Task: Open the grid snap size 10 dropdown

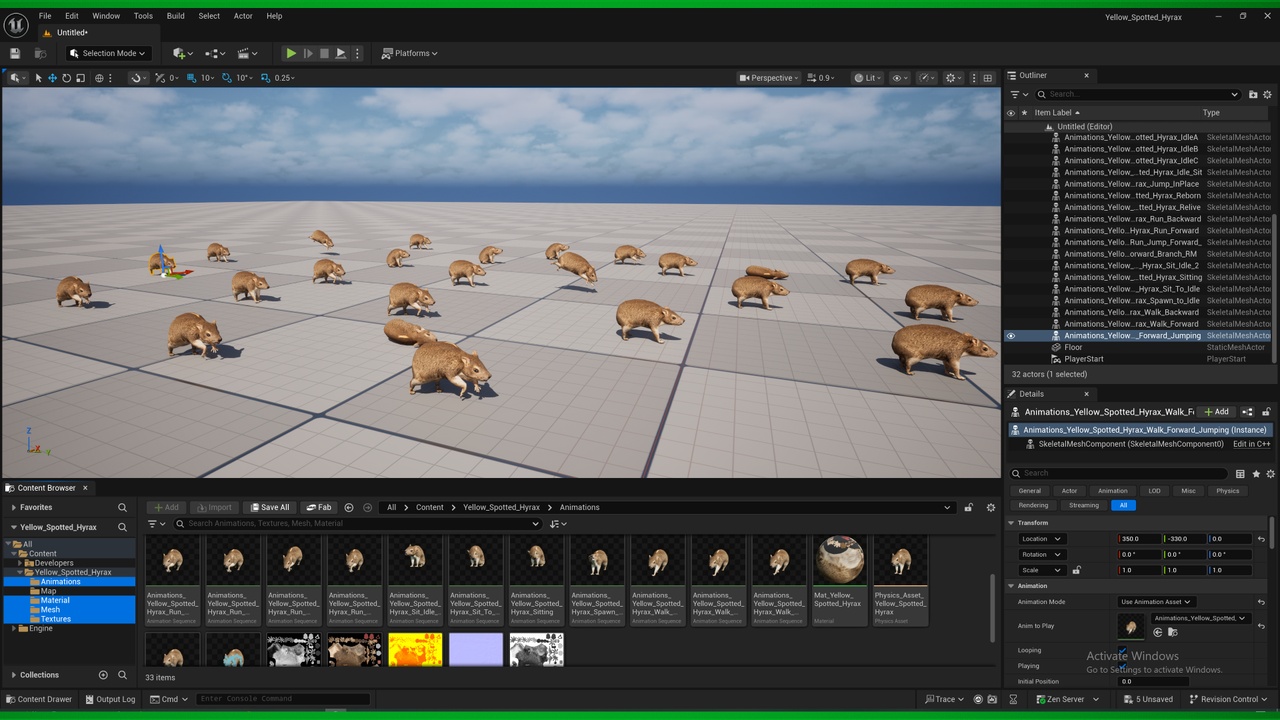Action: coord(209,78)
